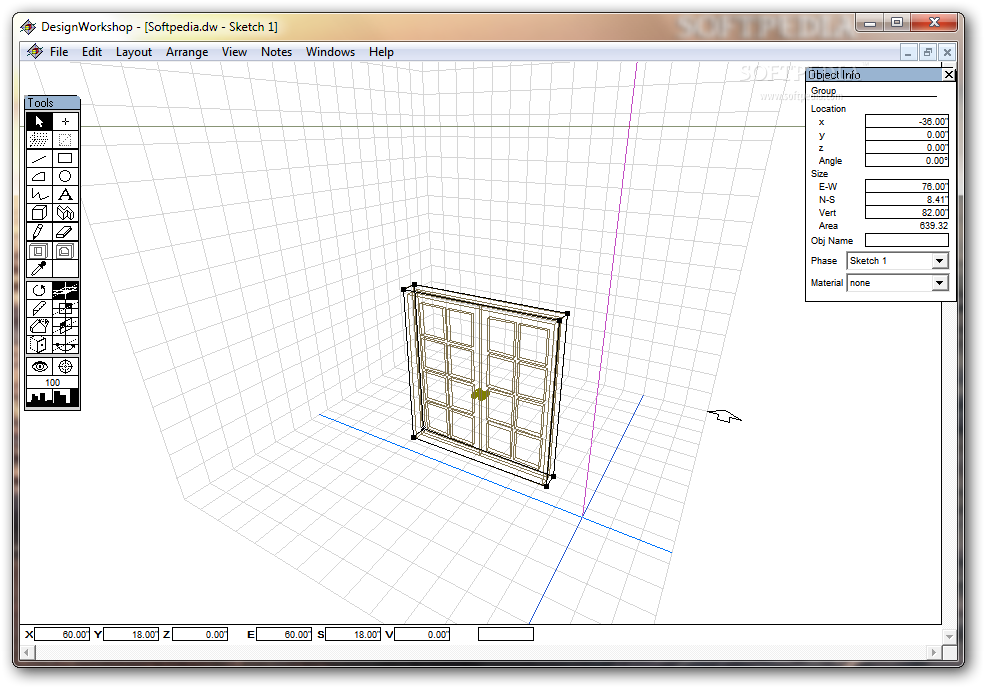Open the Arrange menu

click(x=187, y=52)
